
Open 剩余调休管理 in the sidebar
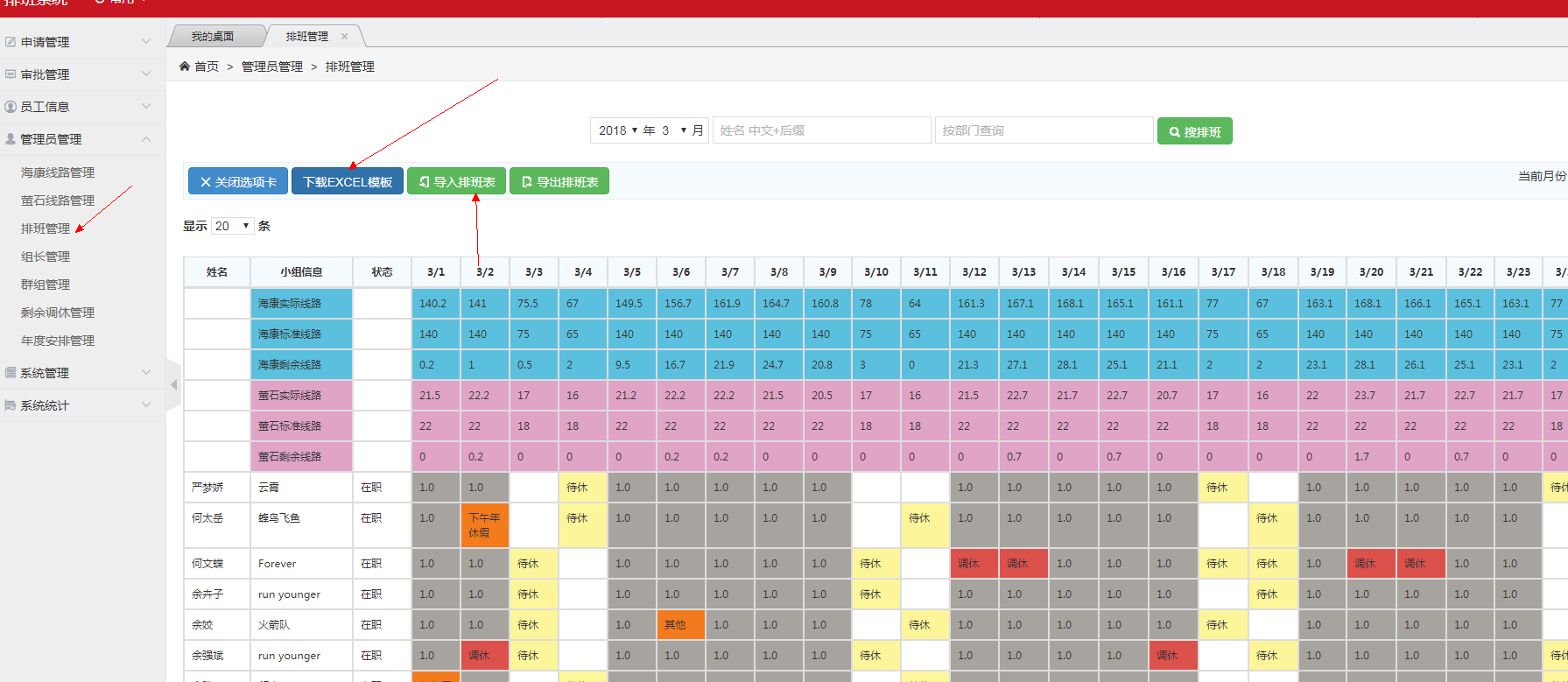pos(58,313)
